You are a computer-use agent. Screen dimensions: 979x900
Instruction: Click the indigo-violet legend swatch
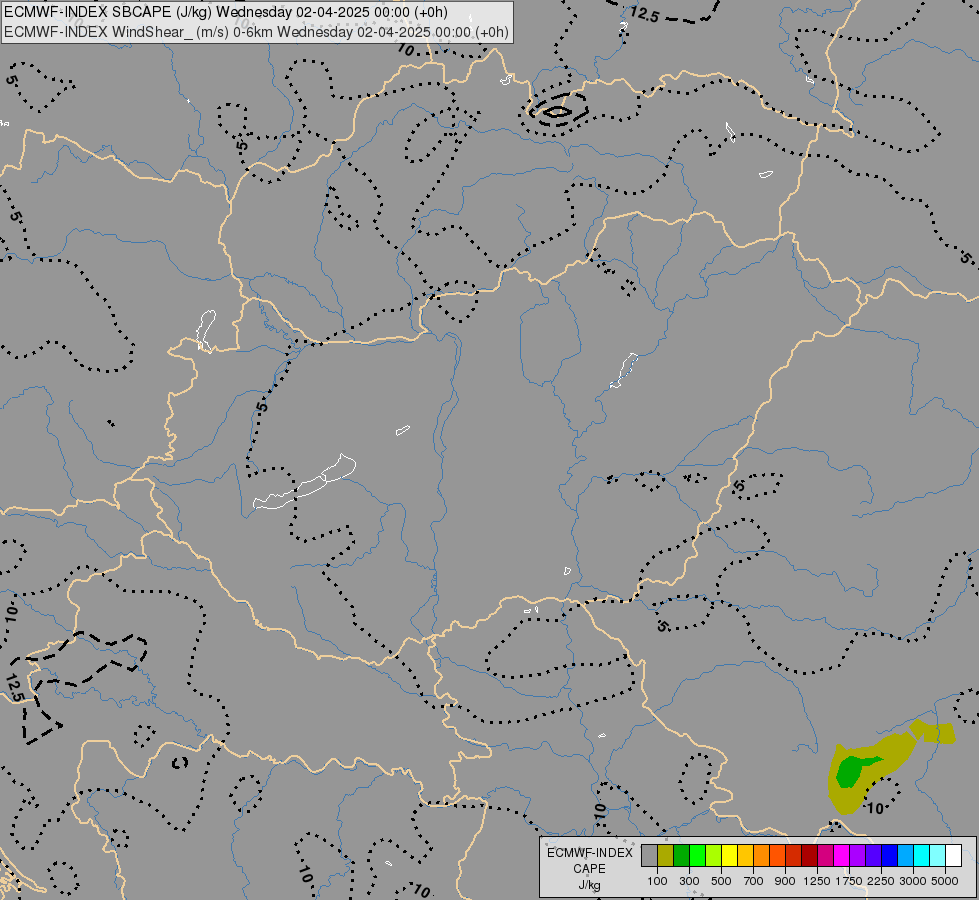tap(873, 855)
